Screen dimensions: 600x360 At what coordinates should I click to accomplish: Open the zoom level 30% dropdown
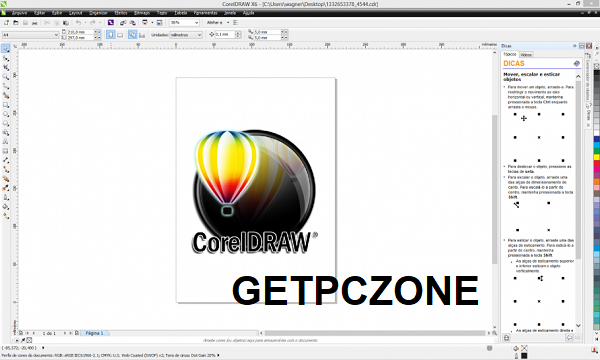197,23
